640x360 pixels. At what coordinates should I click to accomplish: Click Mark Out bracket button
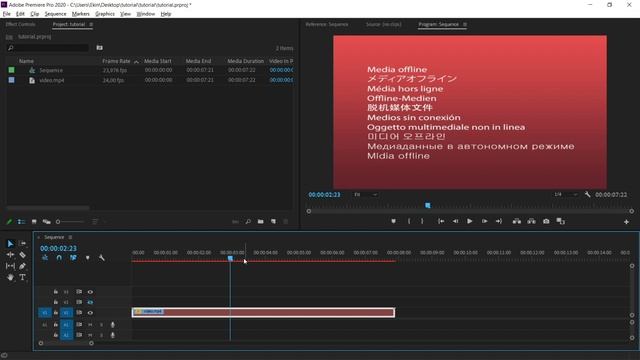pyautogui.click(x=422, y=221)
